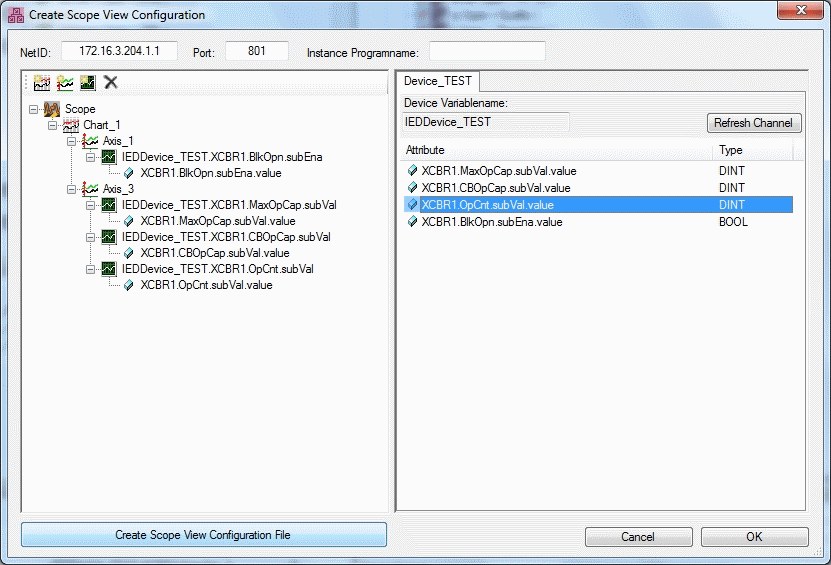Click the Axis_3 axis icon

tap(90, 189)
